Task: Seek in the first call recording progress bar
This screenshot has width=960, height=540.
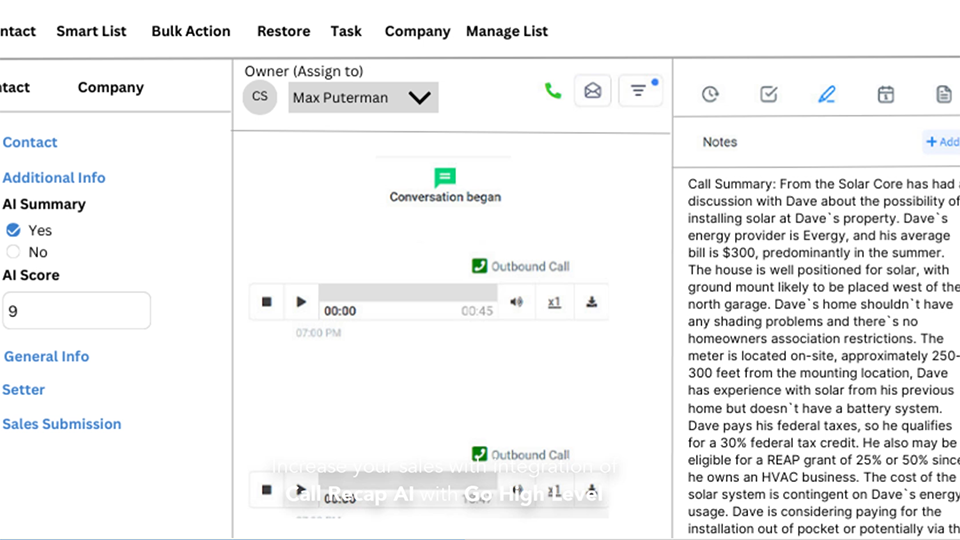Action: [408, 292]
